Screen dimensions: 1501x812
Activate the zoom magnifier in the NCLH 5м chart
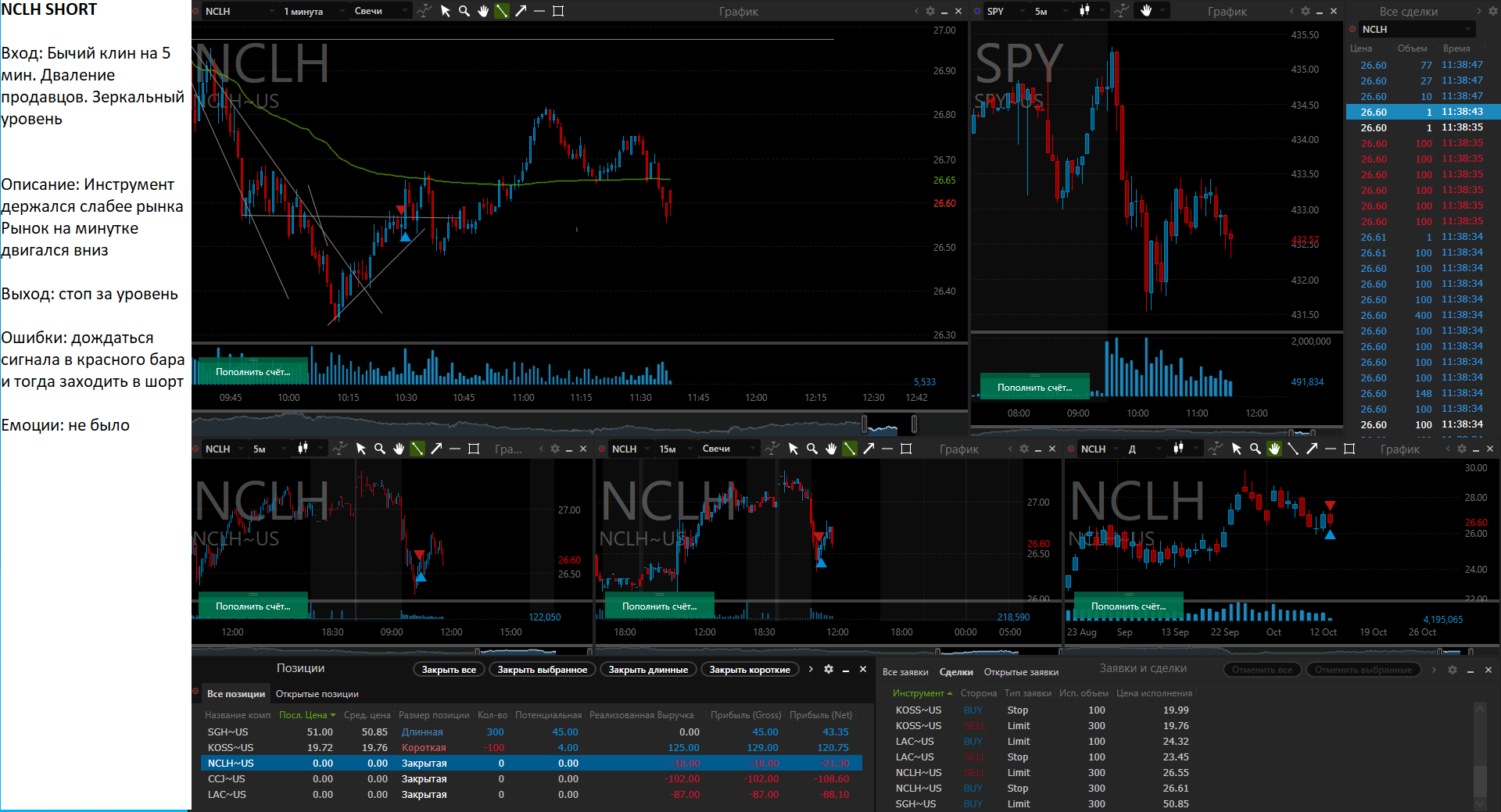(380, 449)
